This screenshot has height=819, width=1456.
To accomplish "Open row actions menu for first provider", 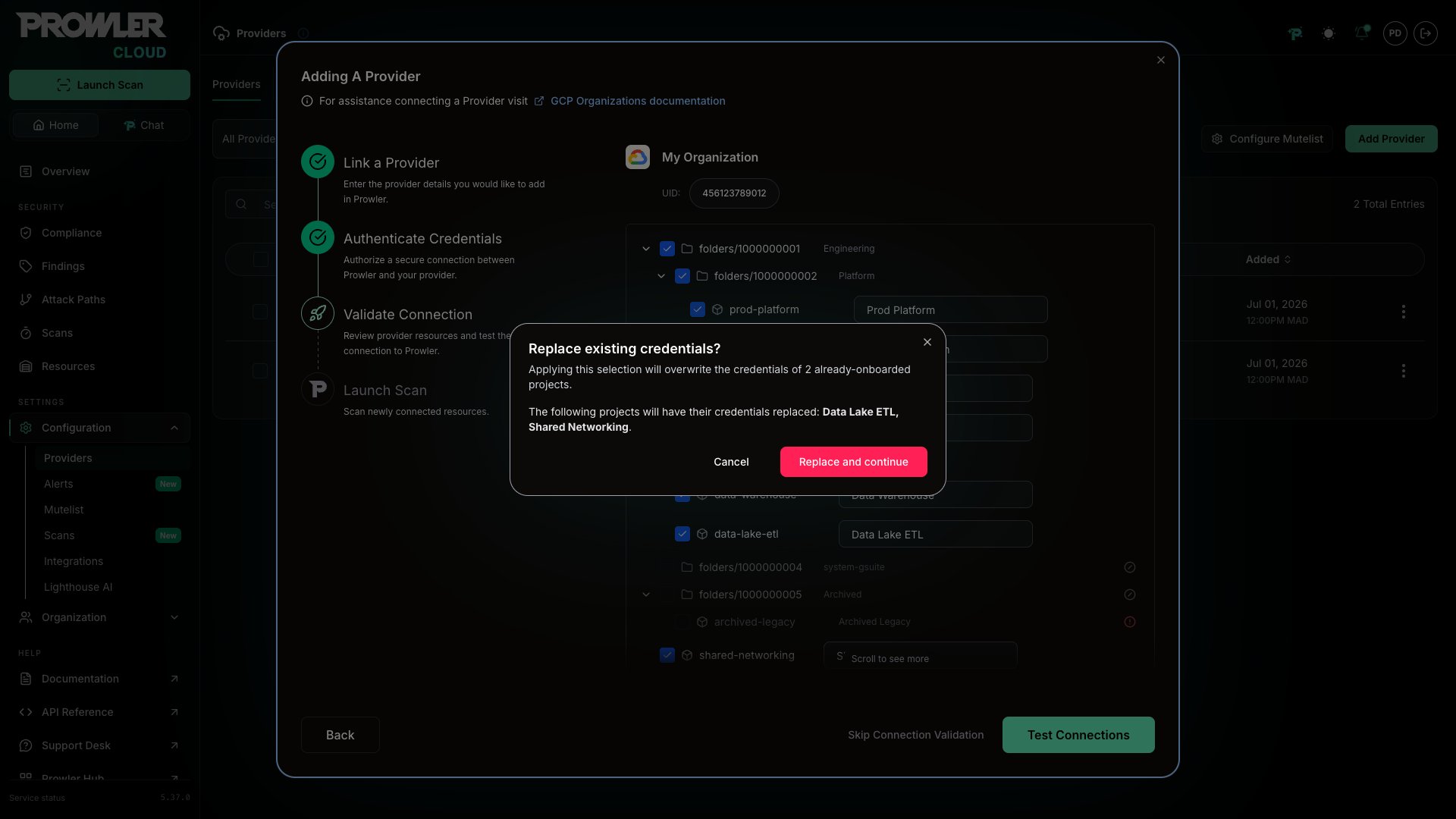I will coord(1404,312).
